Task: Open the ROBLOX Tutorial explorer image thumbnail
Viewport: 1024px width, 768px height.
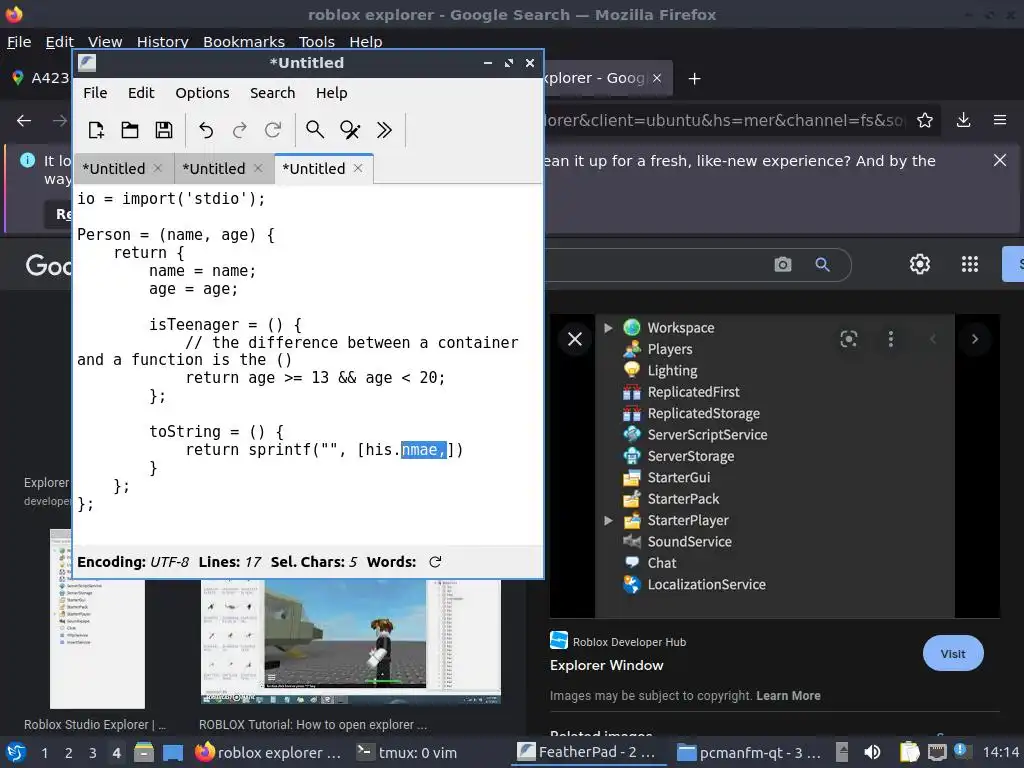Action: point(351,641)
